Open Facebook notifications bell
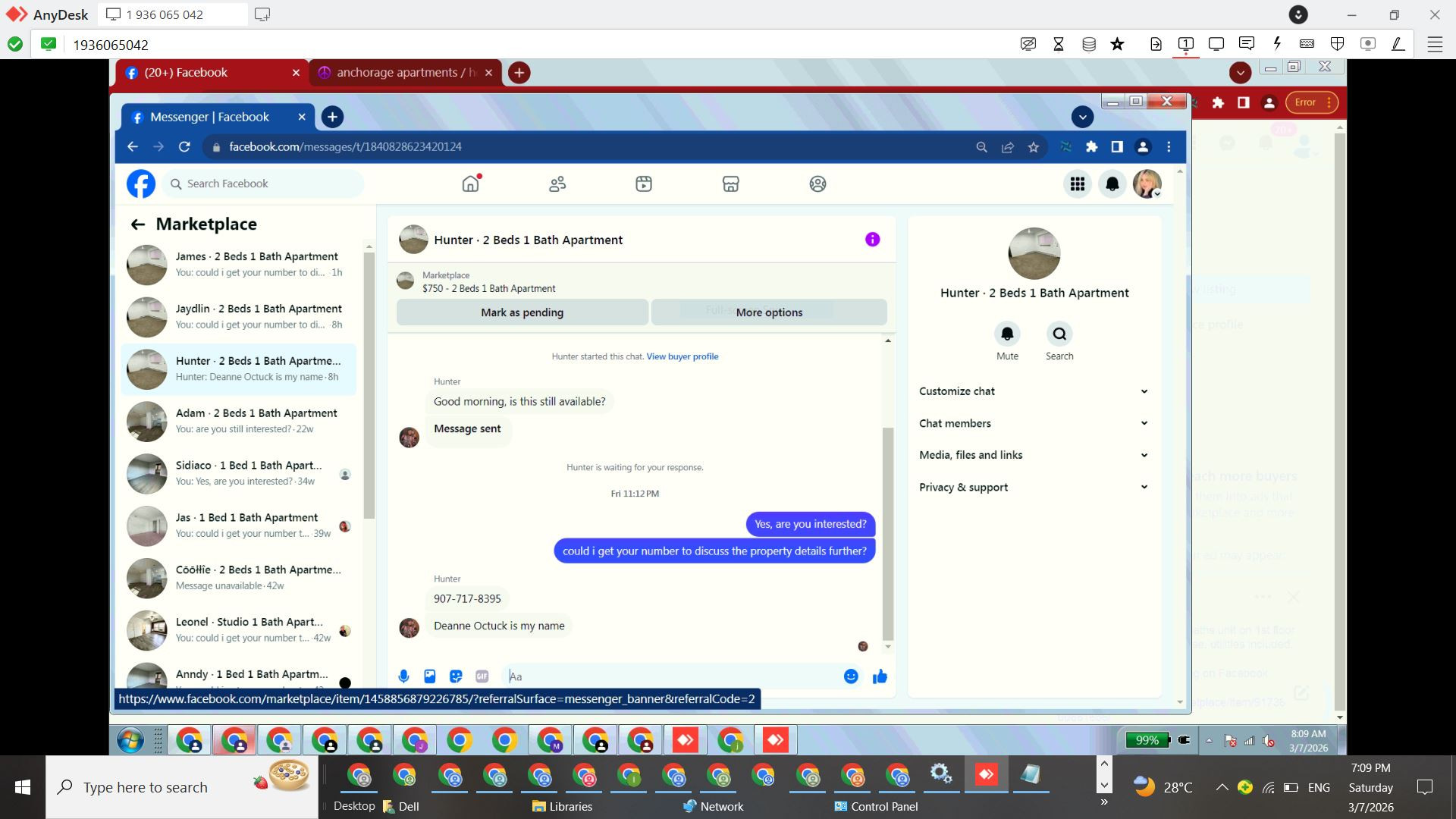 (x=1112, y=184)
